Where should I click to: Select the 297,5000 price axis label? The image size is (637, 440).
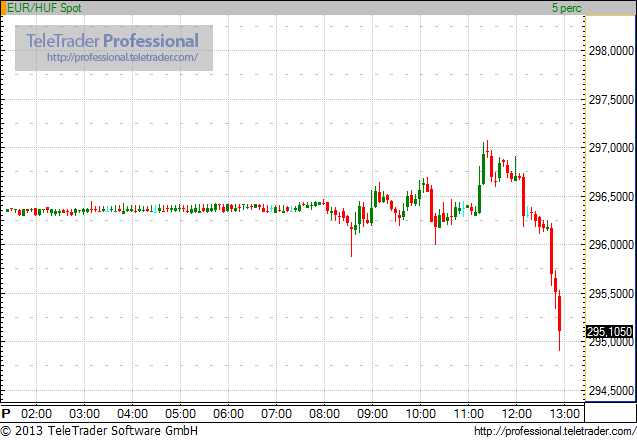click(x=611, y=100)
